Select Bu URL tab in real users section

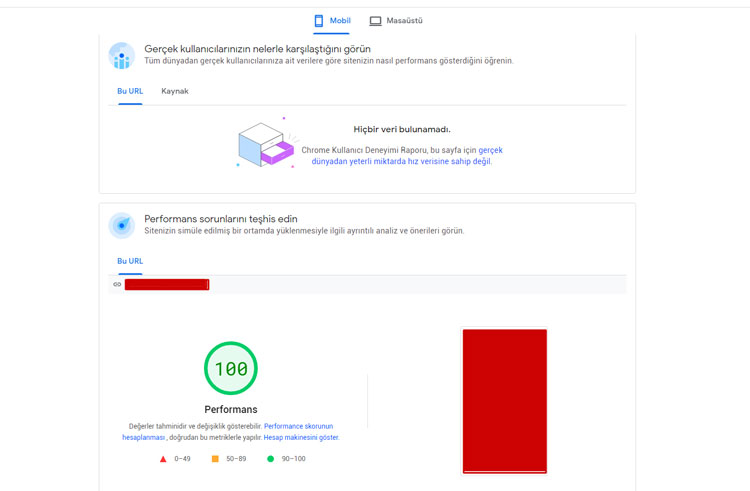[130, 91]
